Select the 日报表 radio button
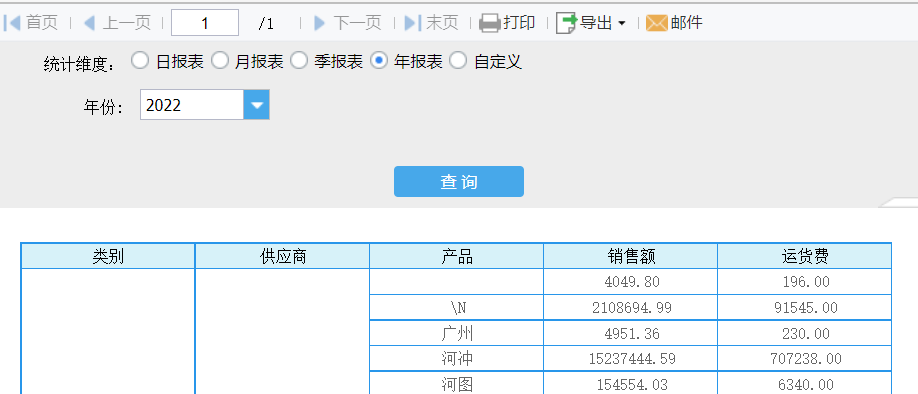 140,60
